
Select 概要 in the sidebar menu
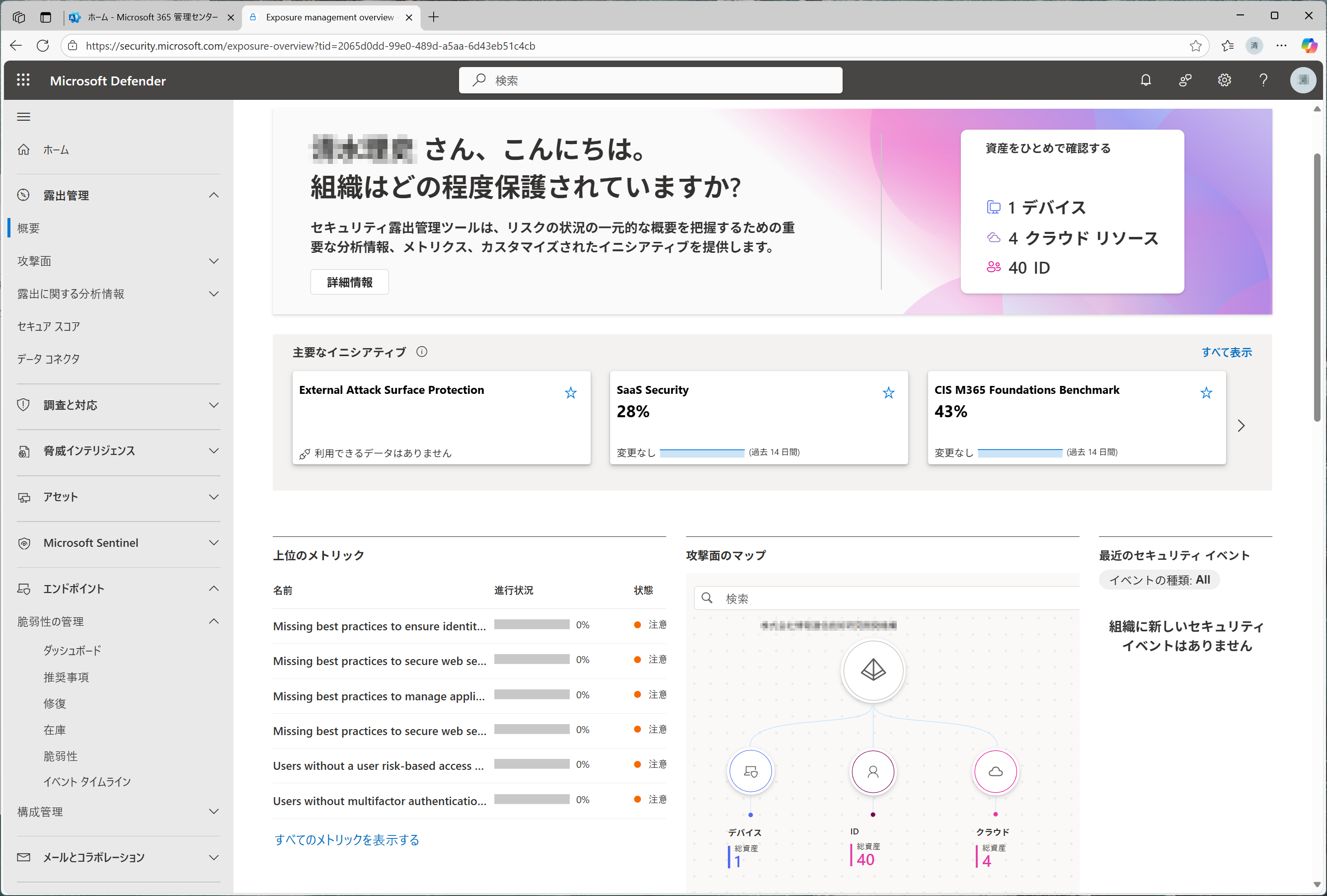[27, 228]
